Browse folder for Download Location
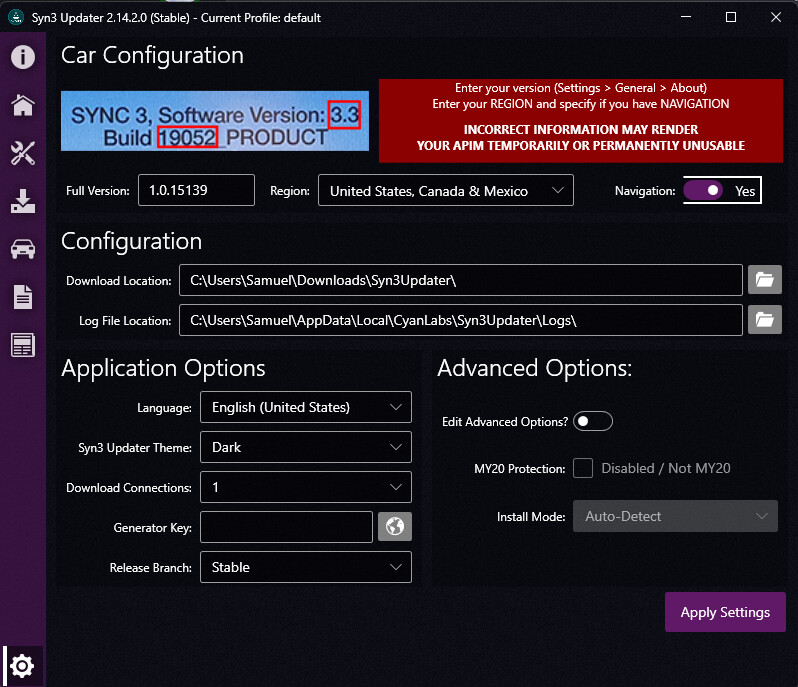 click(764, 280)
